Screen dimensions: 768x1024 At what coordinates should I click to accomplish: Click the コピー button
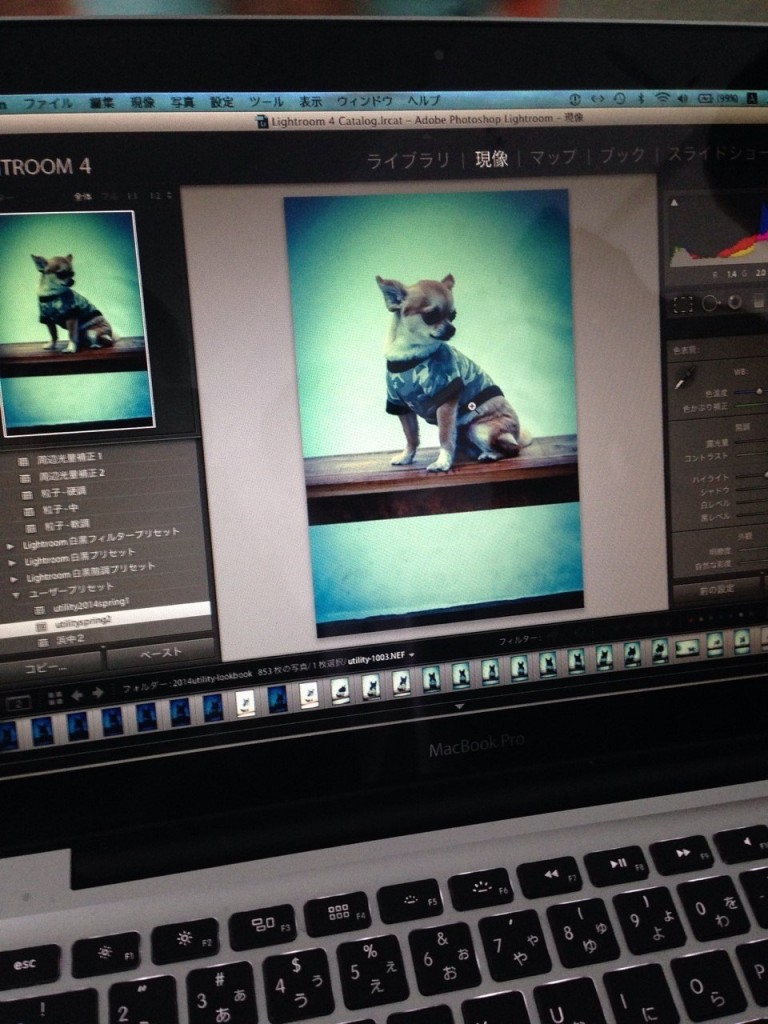pos(46,664)
